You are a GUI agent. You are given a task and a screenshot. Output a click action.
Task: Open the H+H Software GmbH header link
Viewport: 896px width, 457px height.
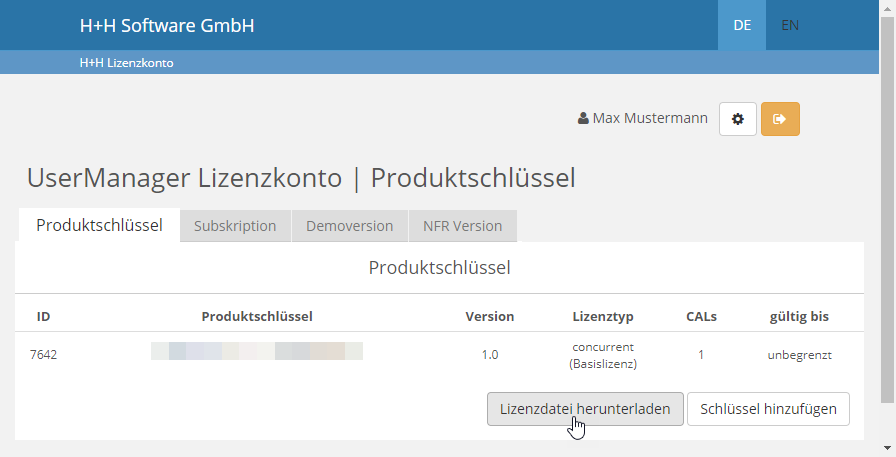[167, 26]
